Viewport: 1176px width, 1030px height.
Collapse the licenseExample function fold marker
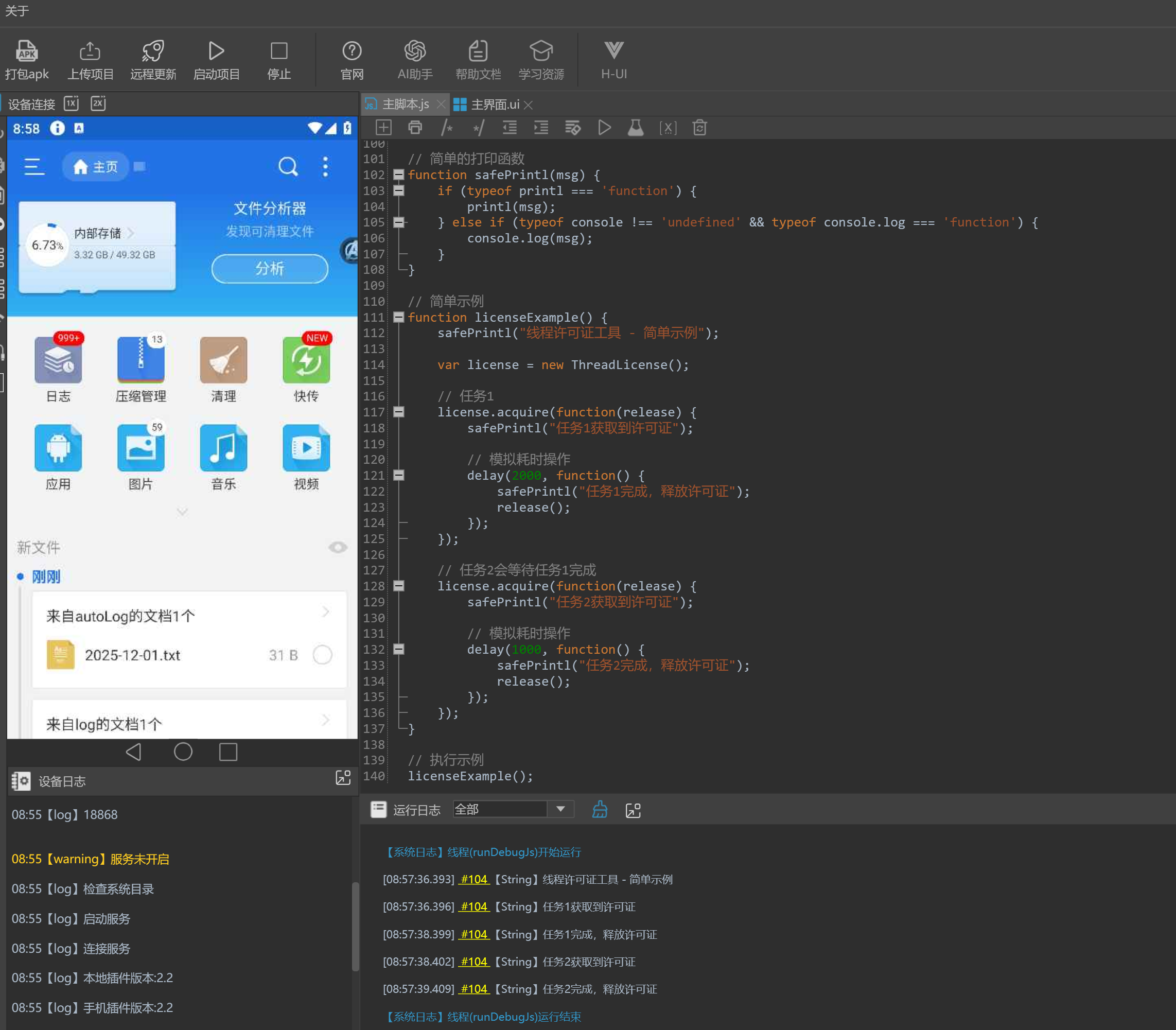[x=398, y=317]
